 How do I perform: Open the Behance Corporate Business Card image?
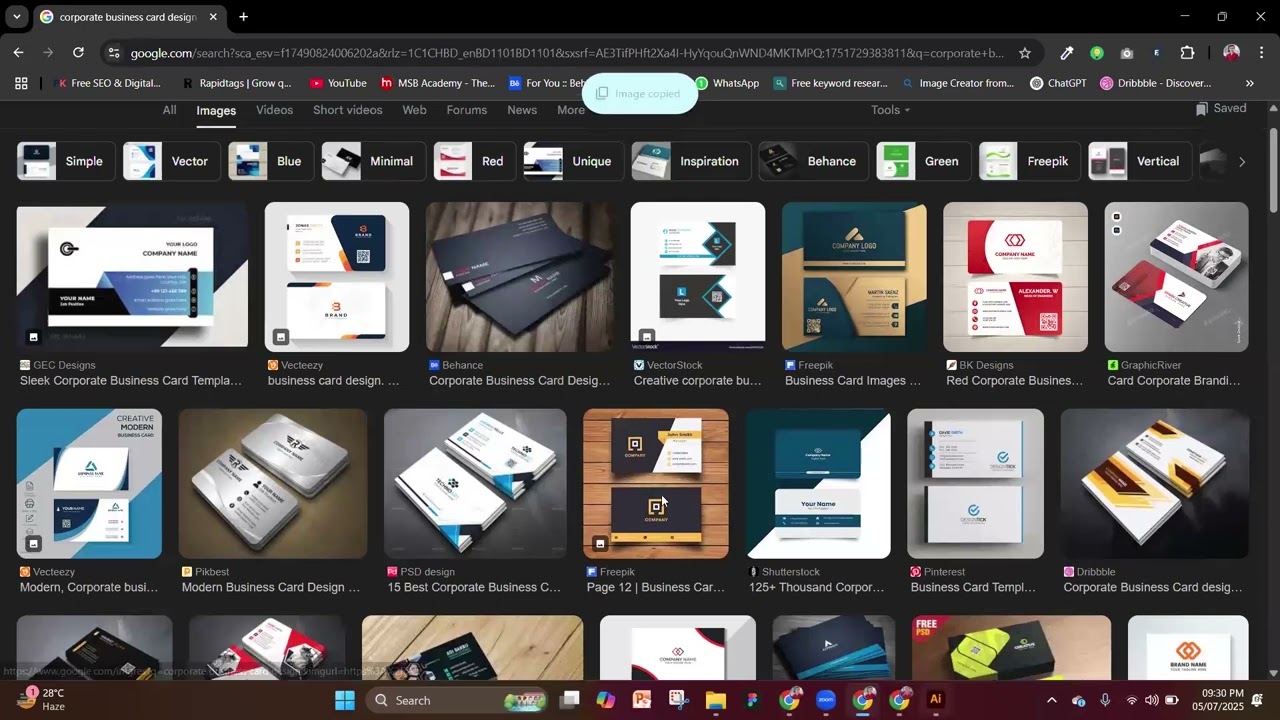tap(520, 277)
